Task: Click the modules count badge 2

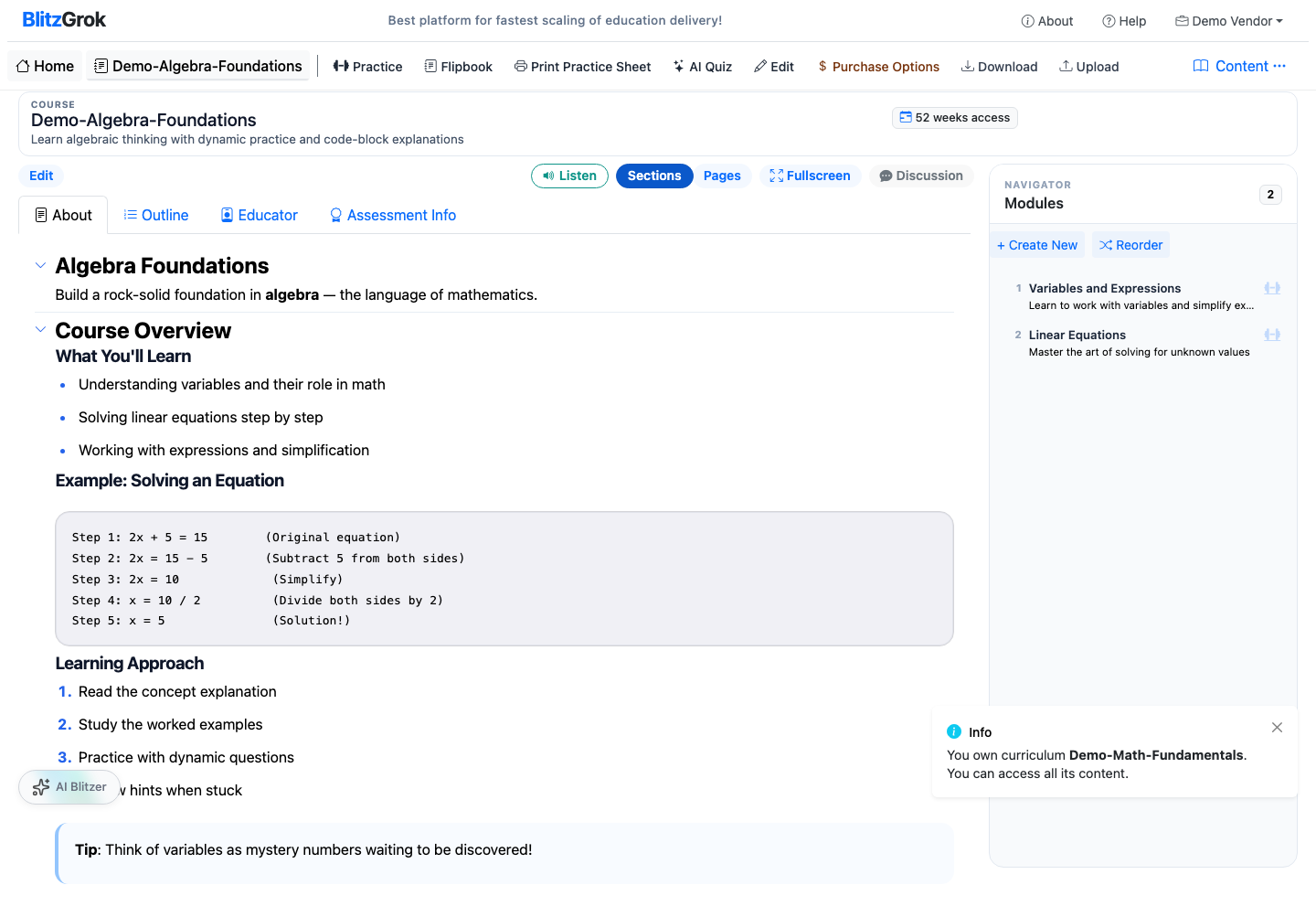Action: 1270,195
